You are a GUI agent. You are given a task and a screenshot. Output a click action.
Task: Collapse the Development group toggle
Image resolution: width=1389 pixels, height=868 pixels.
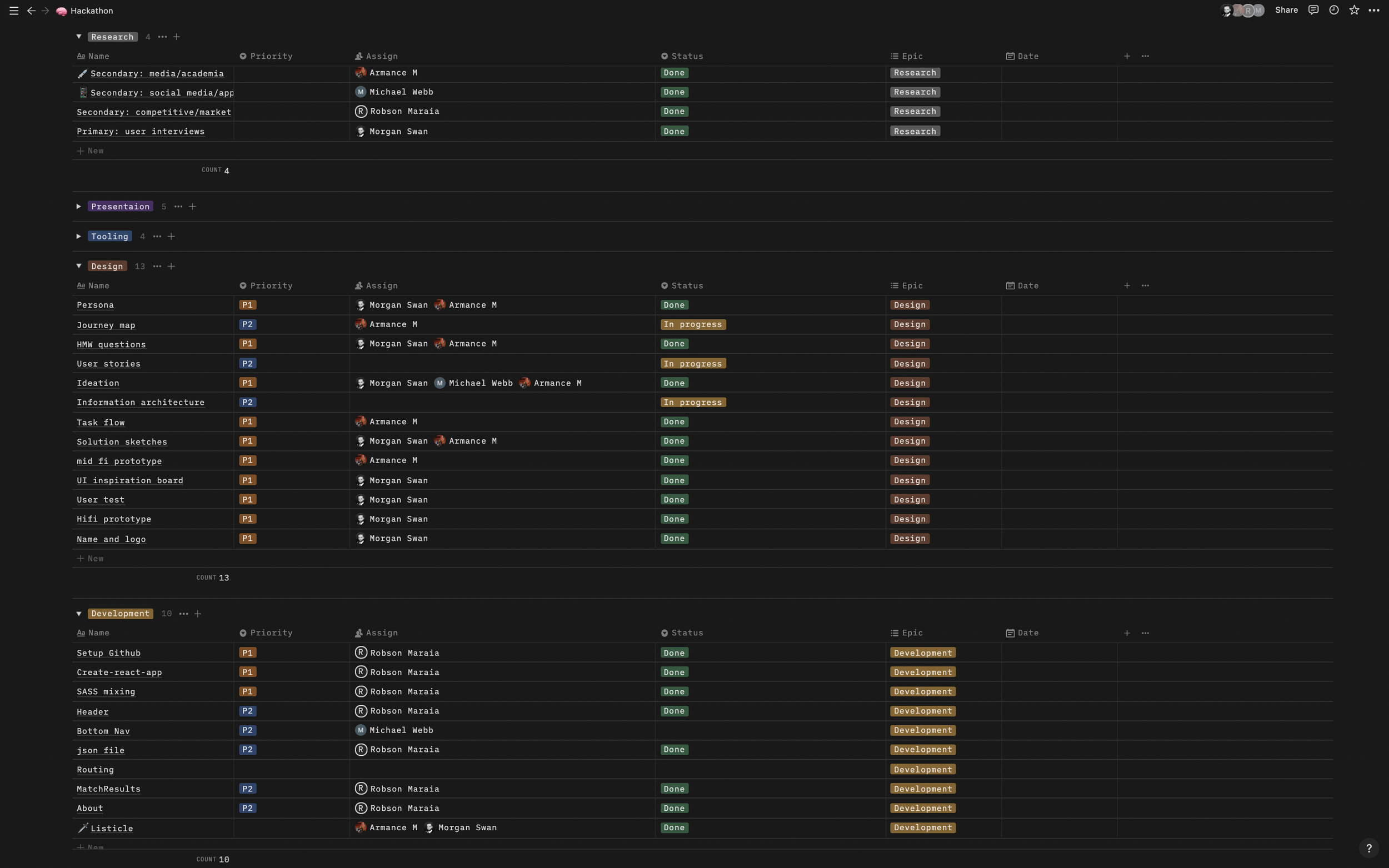[x=79, y=614]
